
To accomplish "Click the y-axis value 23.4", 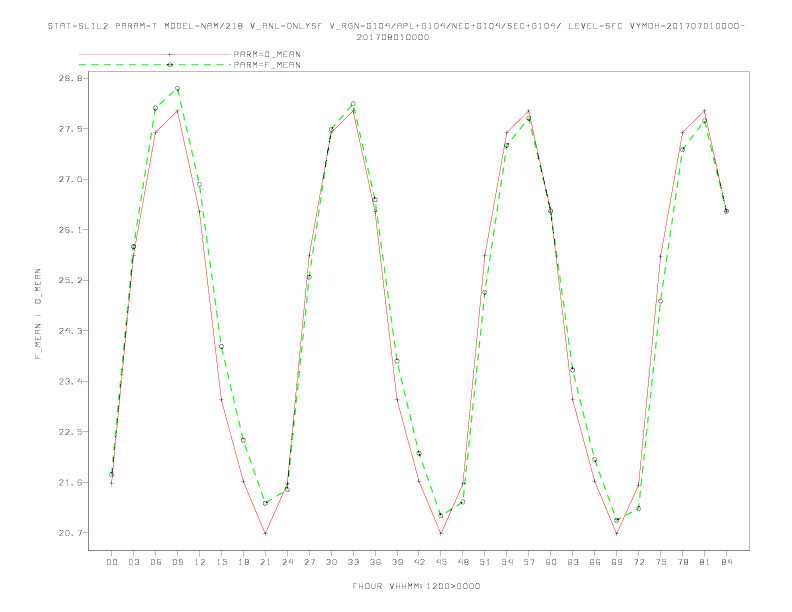I will tap(70, 381).
